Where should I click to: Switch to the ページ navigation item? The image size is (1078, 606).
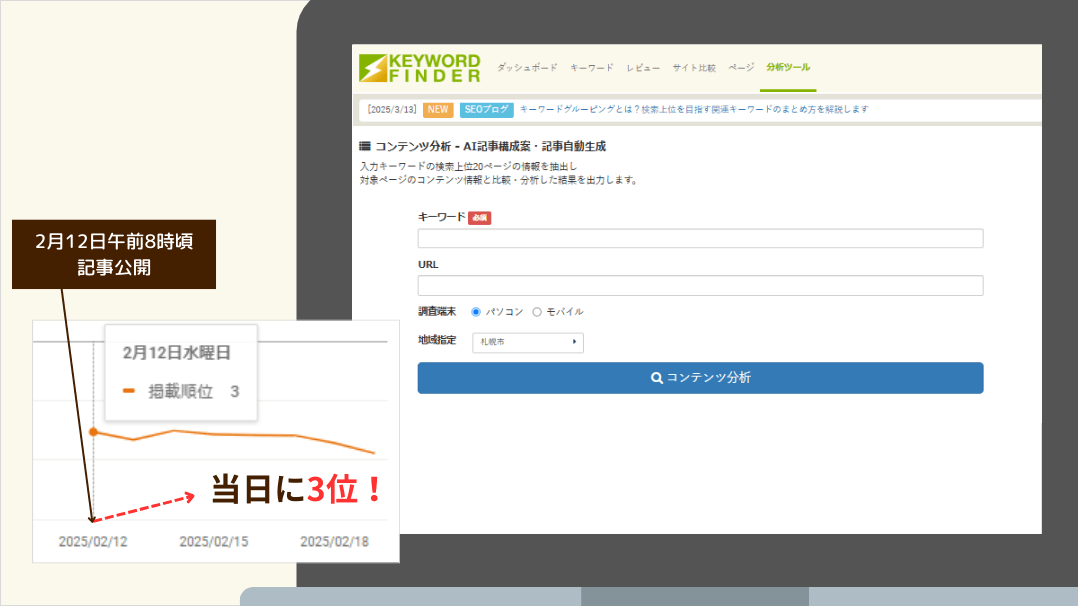(x=741, y=67)
